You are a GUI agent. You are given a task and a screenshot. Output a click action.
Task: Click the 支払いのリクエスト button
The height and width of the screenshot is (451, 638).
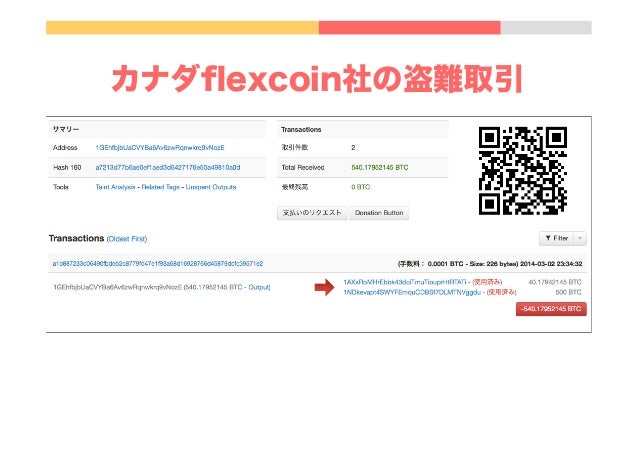tap(312, 213)
